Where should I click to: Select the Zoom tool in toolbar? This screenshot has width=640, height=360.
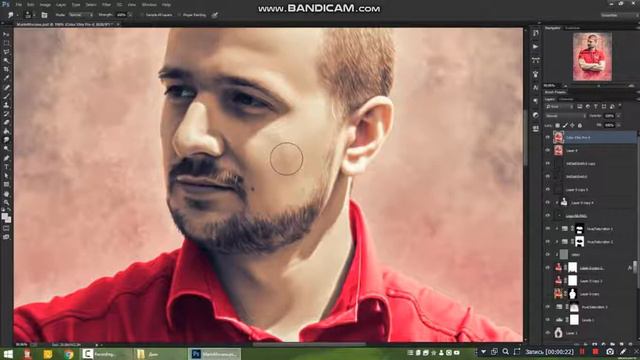pos(6,202)
